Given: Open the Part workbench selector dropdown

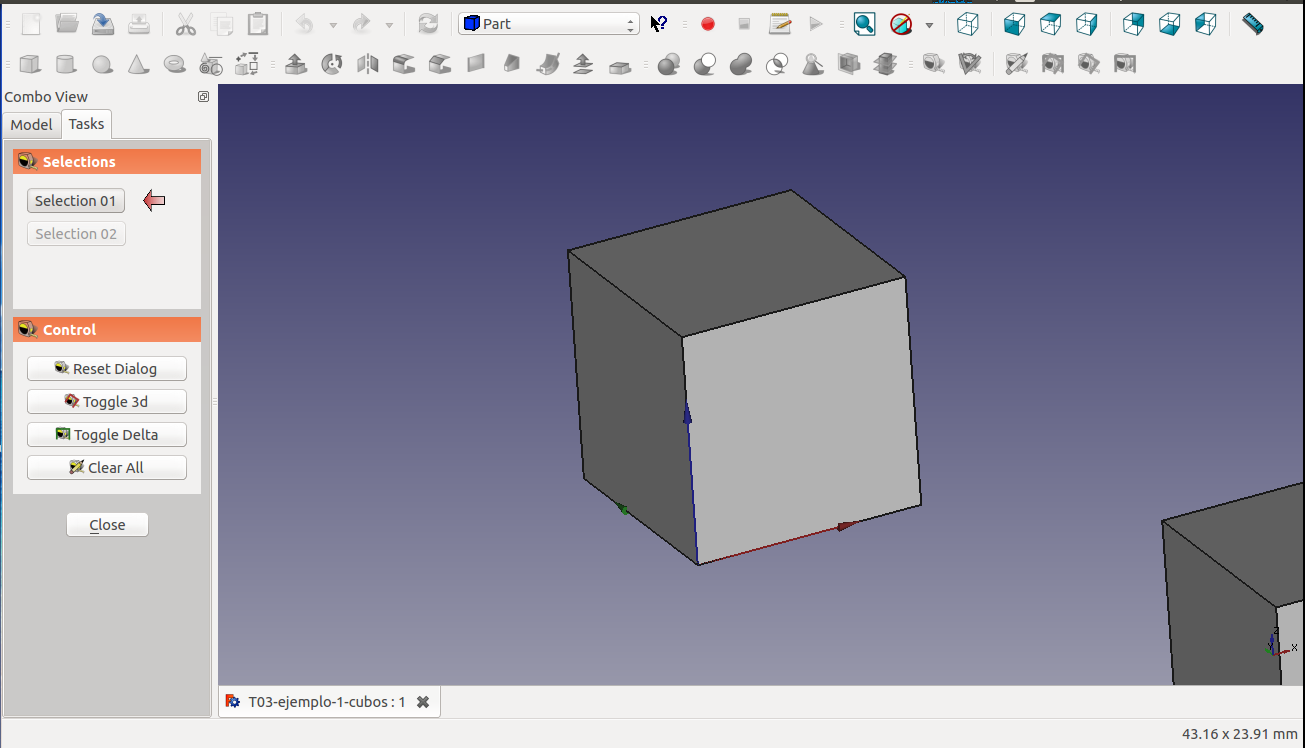Looking at the screenshot, I should [x=548, y=24].
